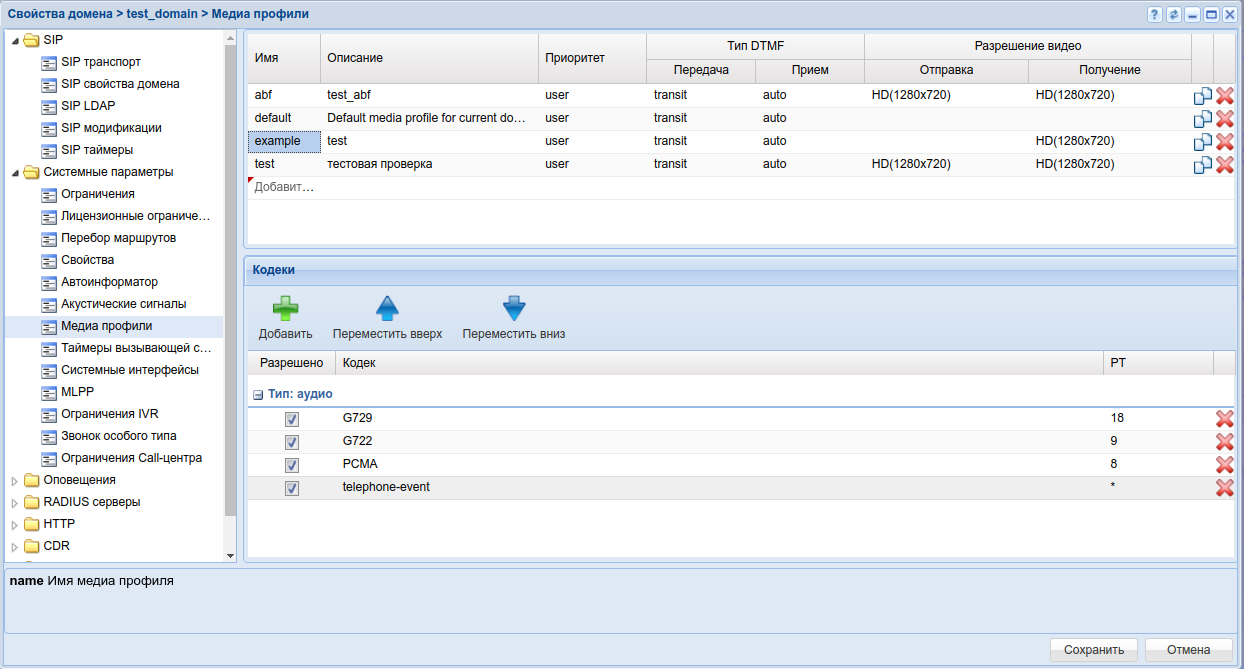Click the Добавить new profile row field
Viewport: 1244px width, 669px height.
pos(285,187)
